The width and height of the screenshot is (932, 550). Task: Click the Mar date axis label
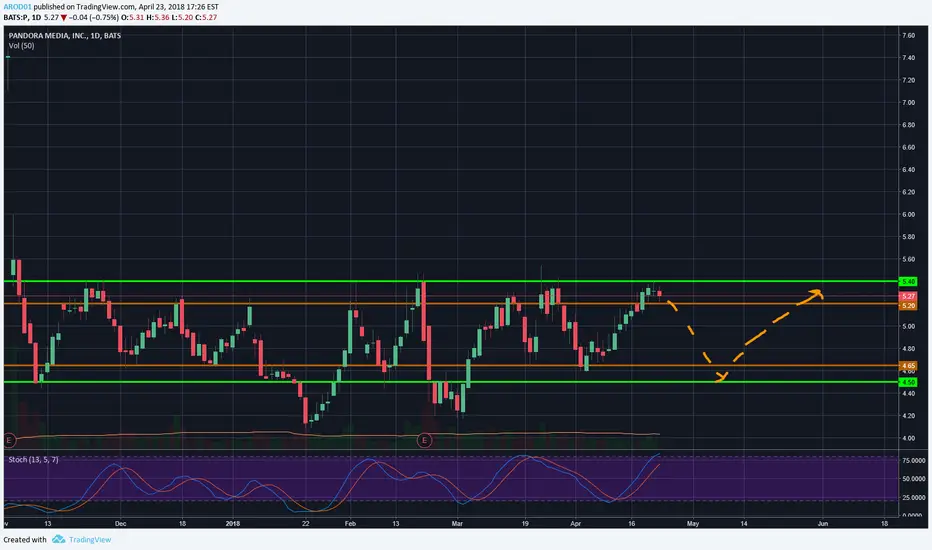click(x=457, y=524)
